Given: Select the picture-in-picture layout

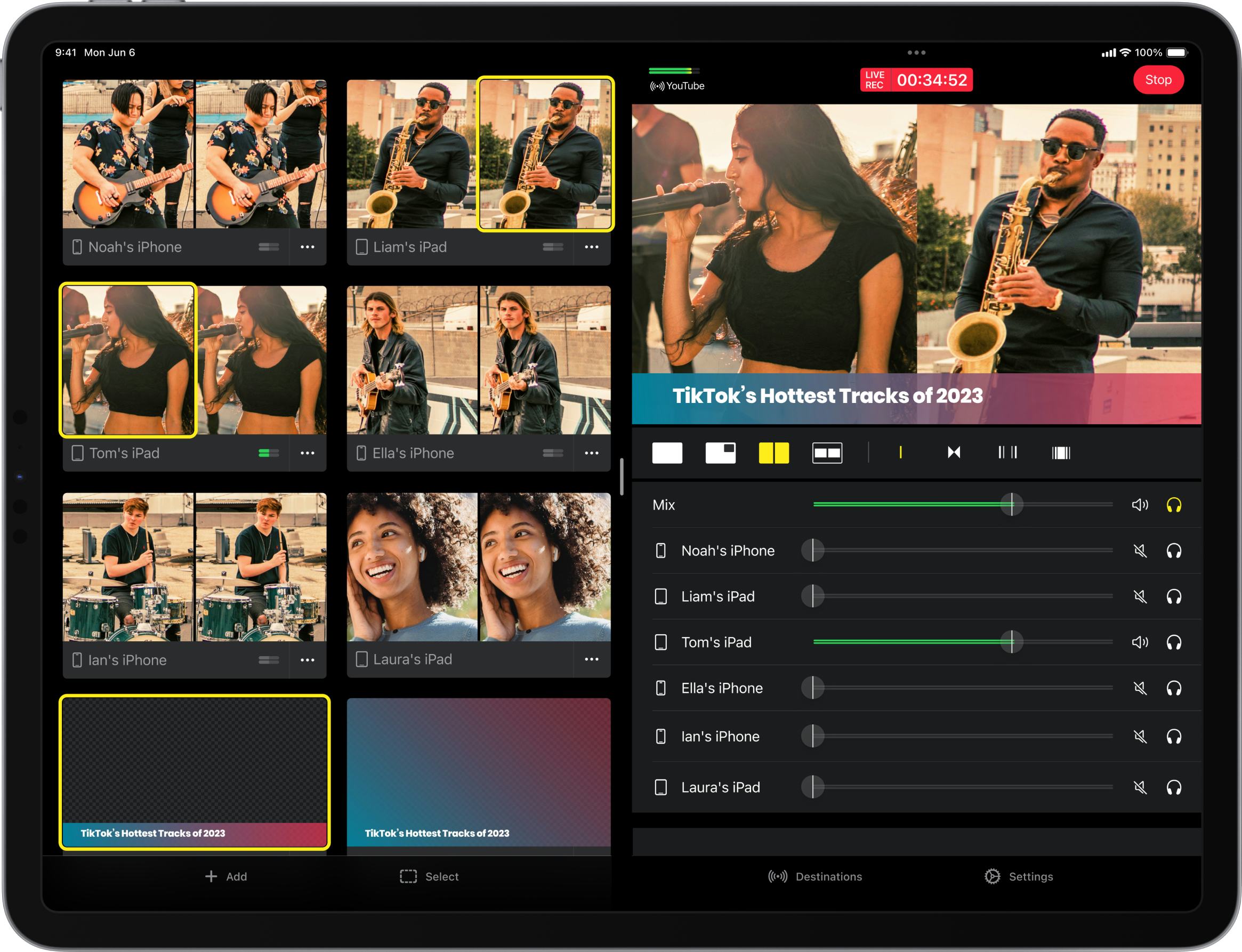Looking at the screenshot, I should point(721,452).
